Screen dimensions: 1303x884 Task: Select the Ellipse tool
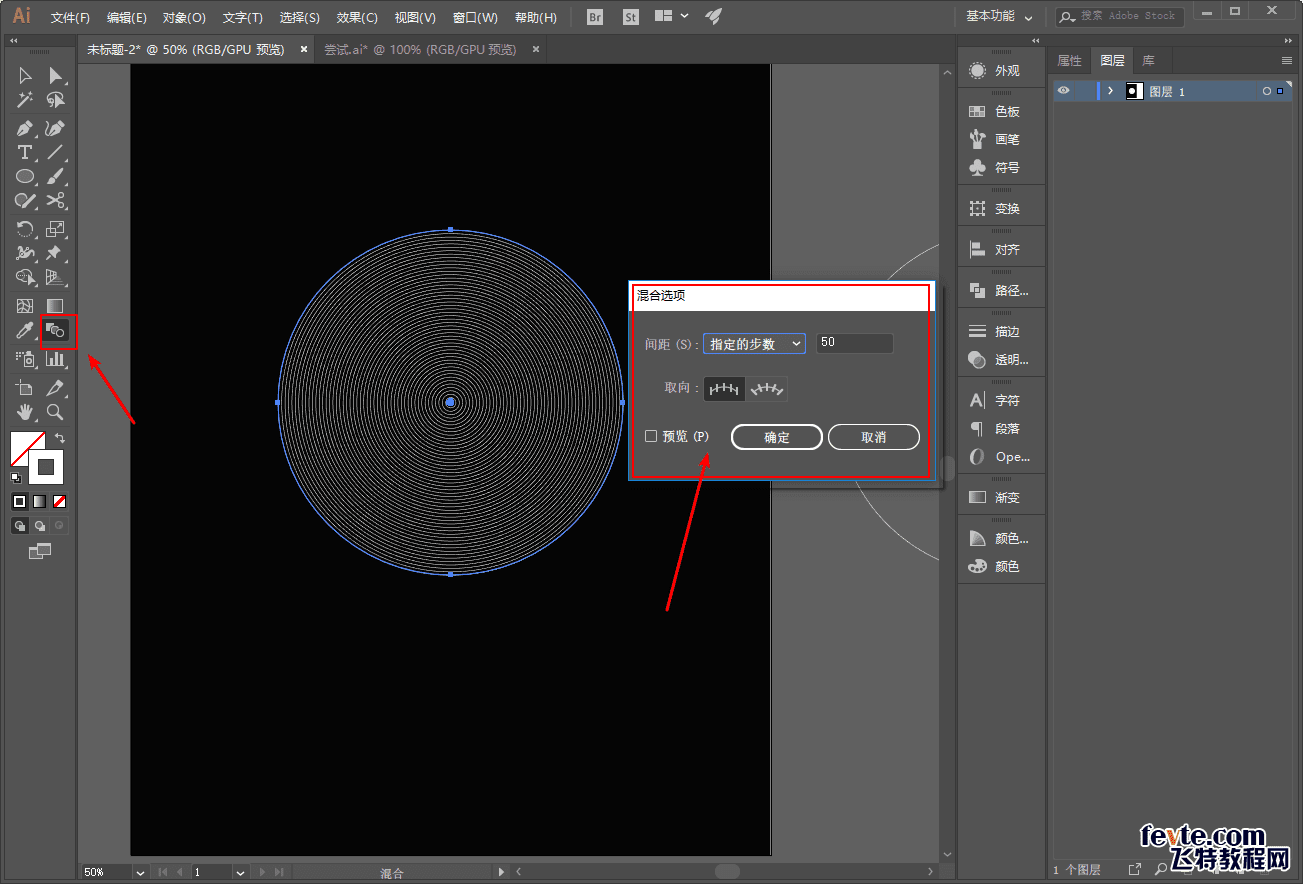point(25,177)
